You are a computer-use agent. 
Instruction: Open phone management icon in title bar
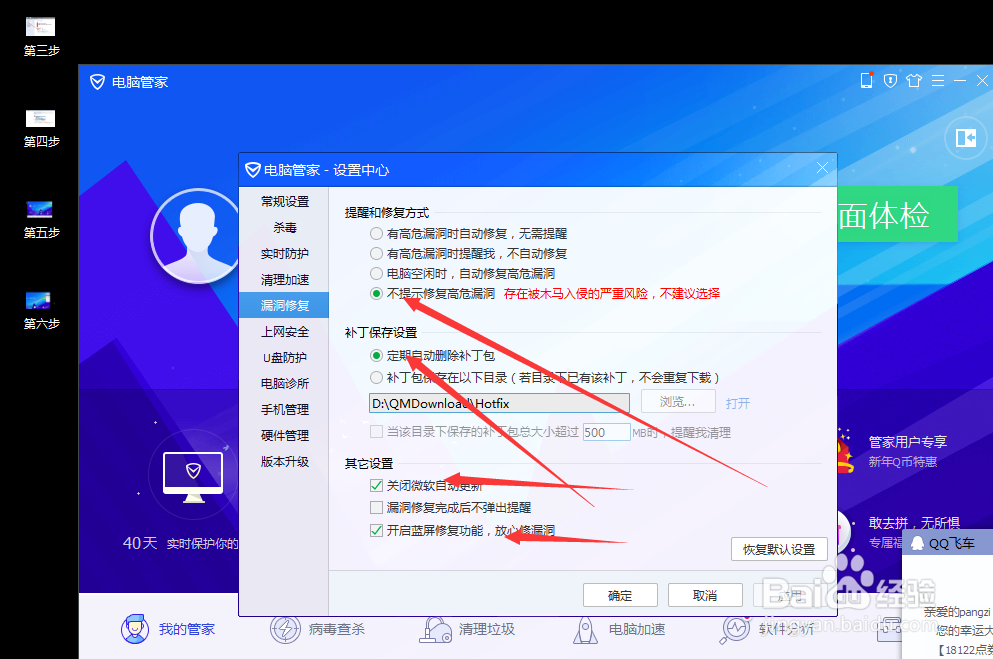pos(865,81)
